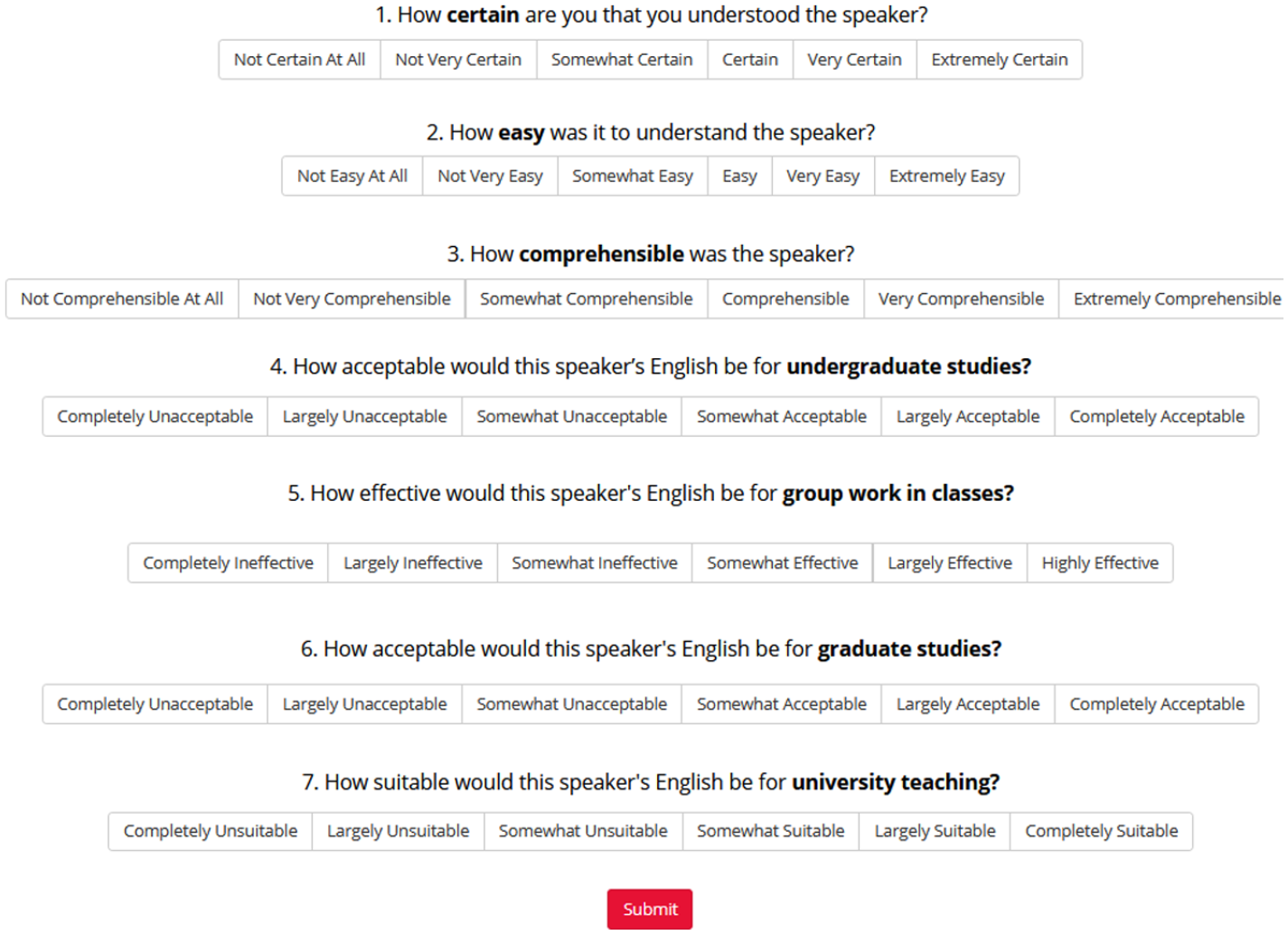
Task: Pick 'Somewhat Unacceptable' for undergraduate studies
Action: 572,417
